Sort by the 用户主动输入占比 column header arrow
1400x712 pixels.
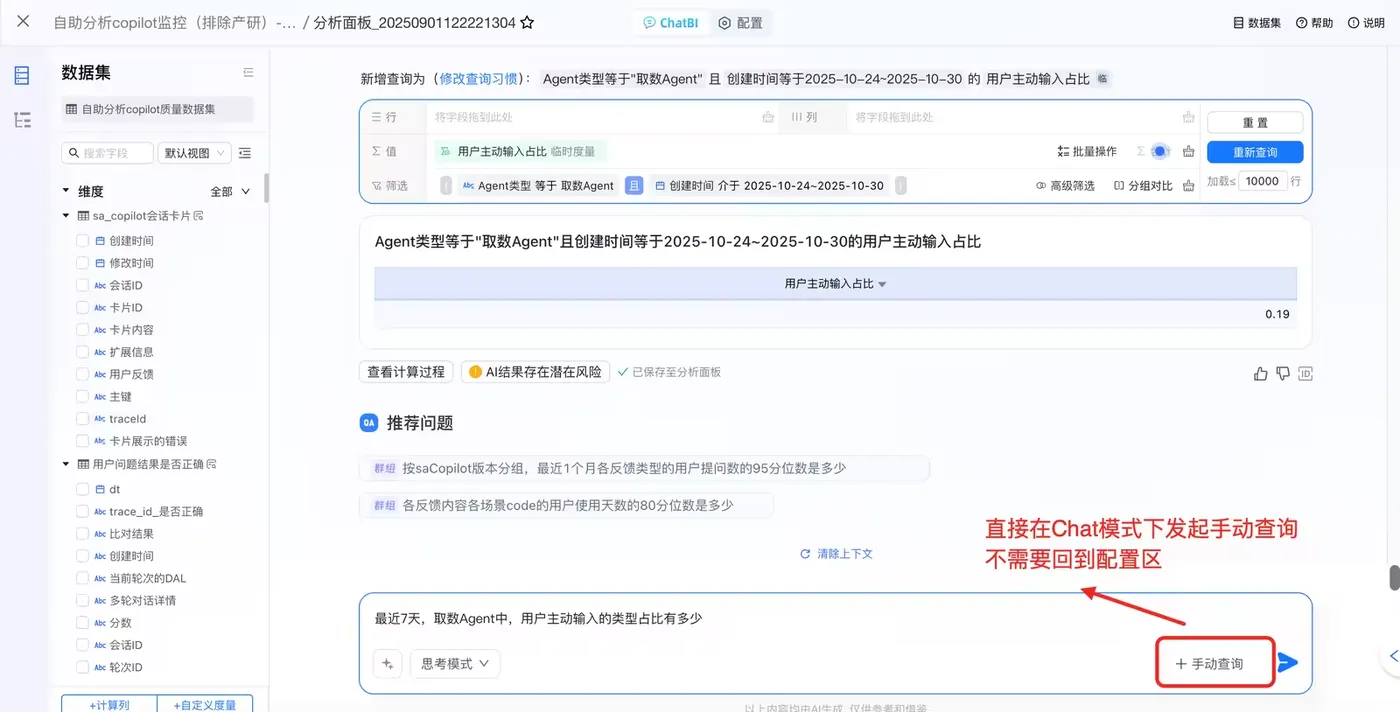[x=882, y=285]
